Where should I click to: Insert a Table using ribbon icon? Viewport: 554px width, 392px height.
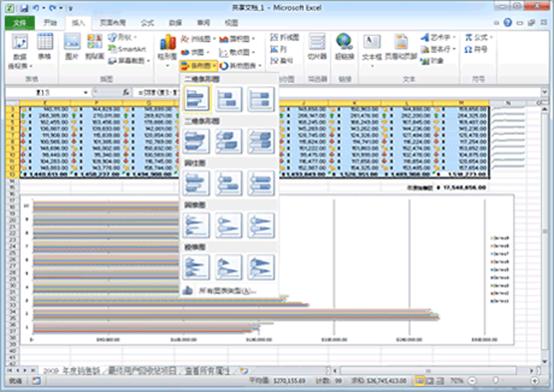[45, 47]
